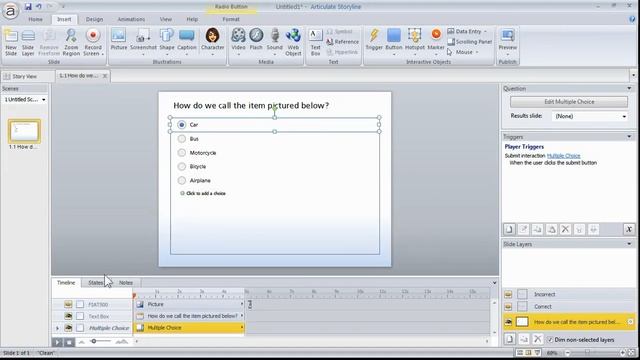Select the Correct slide layer

point(569,307)
